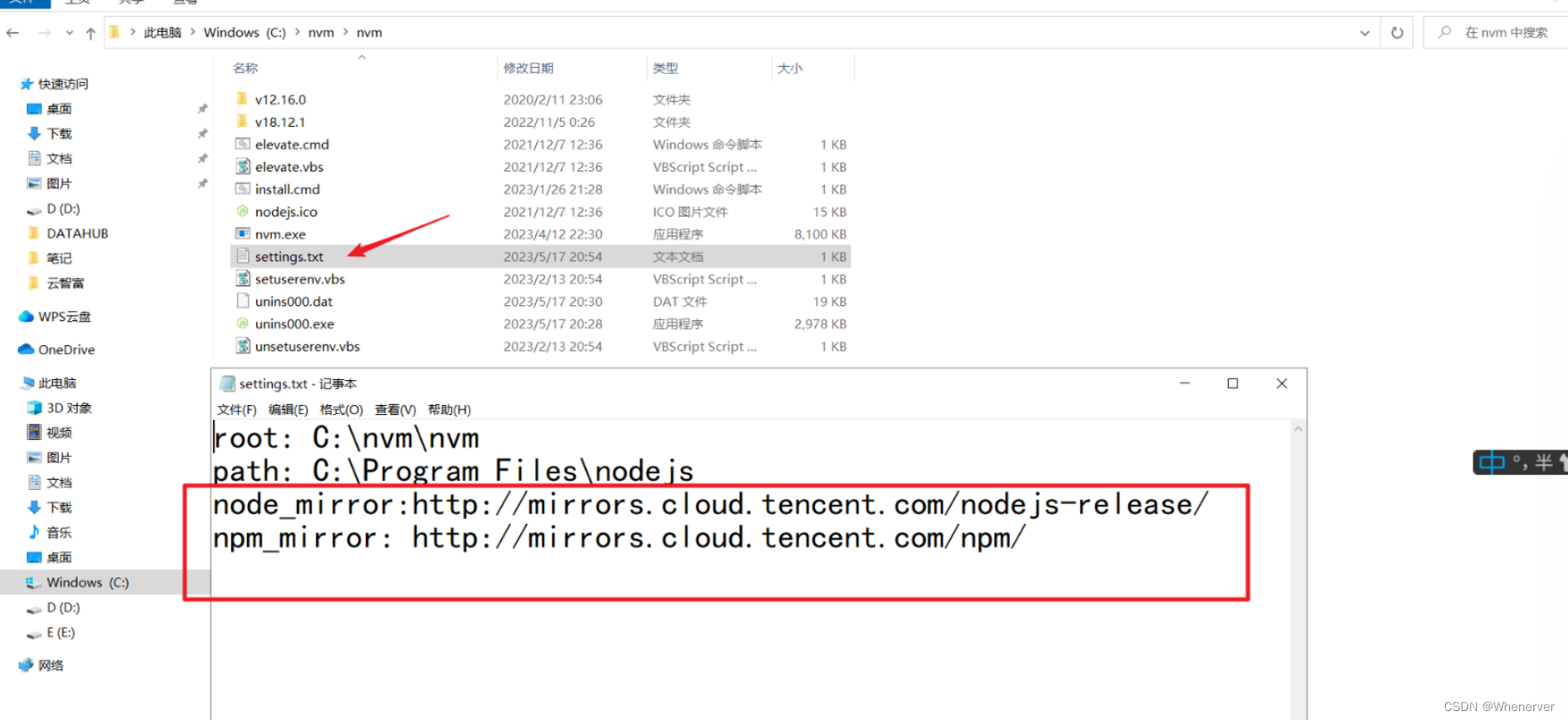The width and height of the screenshot is (1568, 720).
Task: Open recent locations dropdown arrow
Action: pyautogui.click(x=69, y=33)
